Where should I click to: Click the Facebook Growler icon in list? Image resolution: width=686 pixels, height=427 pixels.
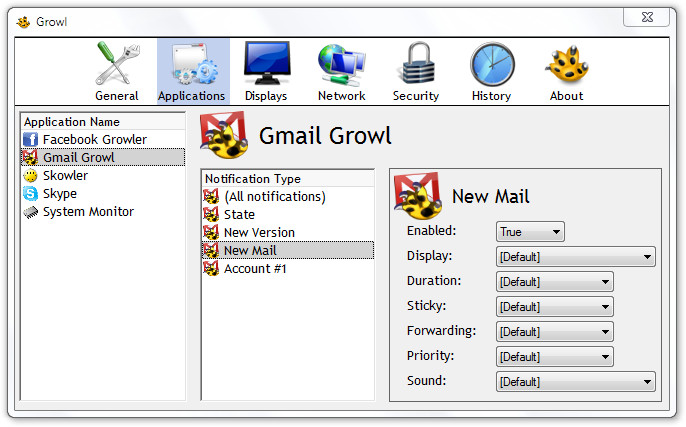click(x=31, y=140)
